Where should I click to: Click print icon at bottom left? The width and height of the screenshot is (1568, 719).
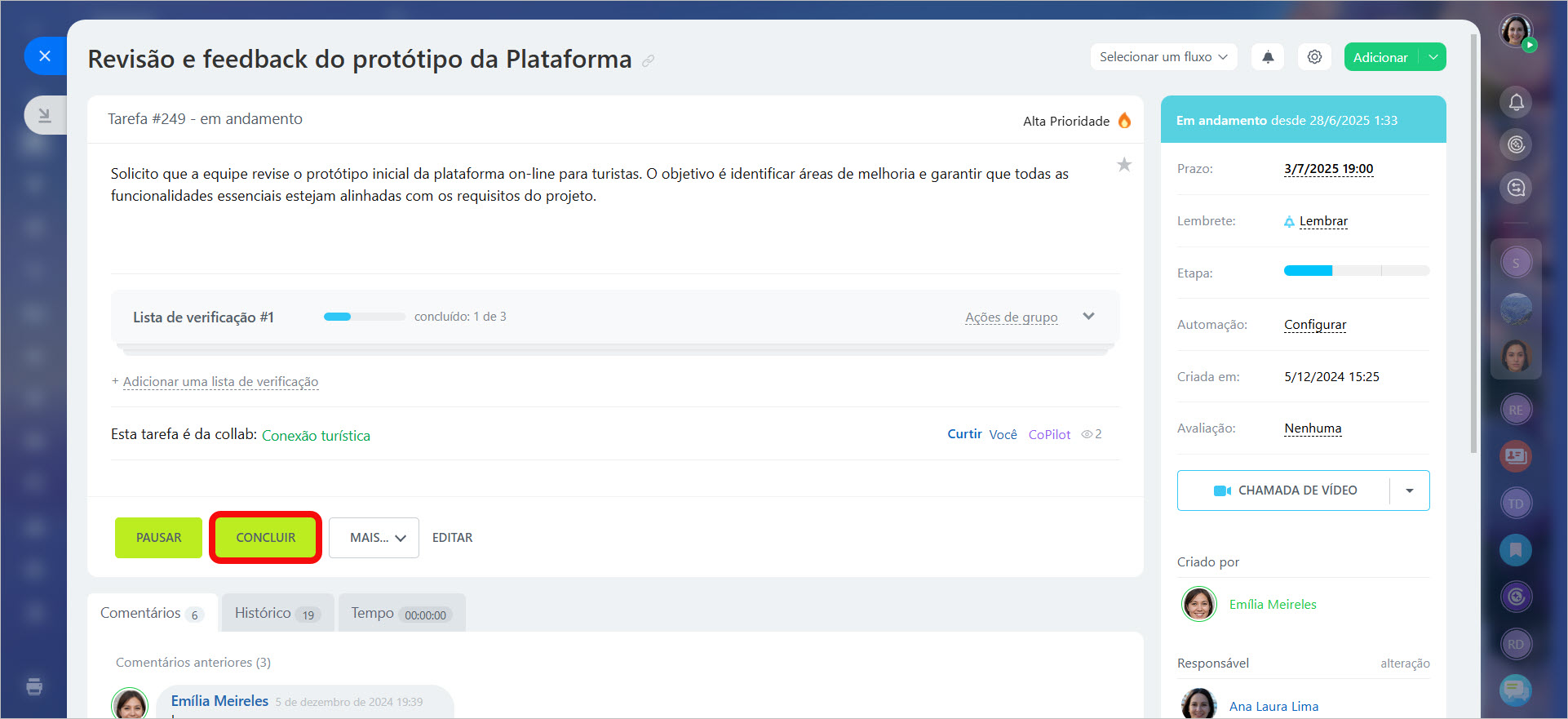point(34,686)
